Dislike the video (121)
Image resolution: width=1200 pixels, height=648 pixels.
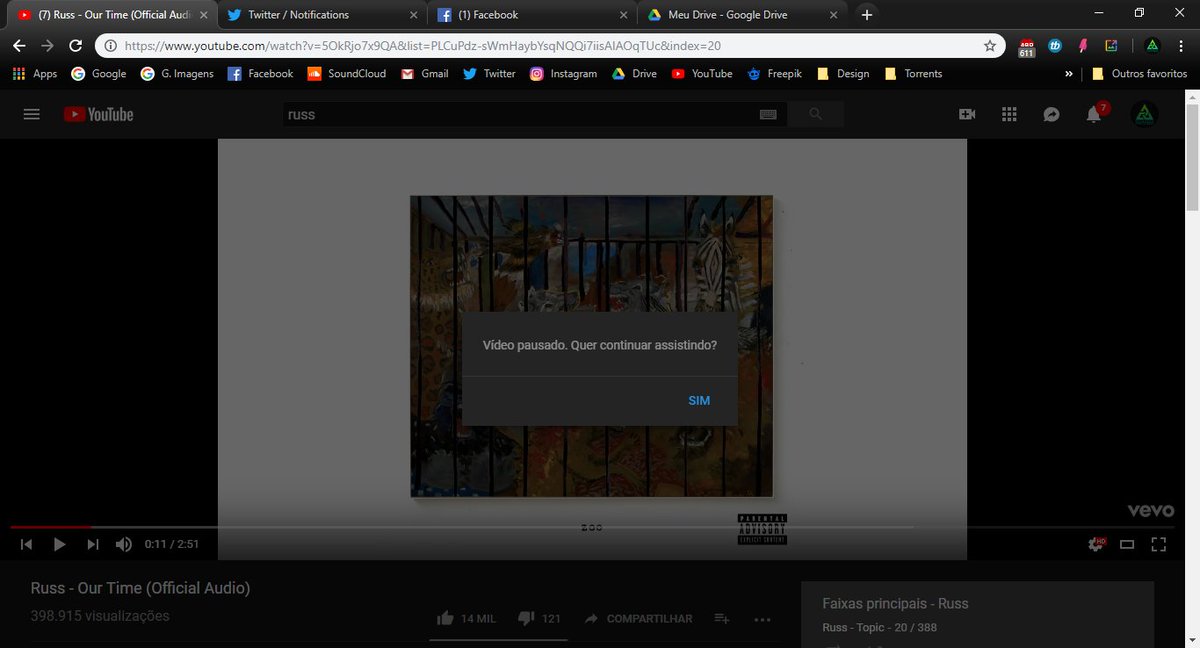(540, 619)
